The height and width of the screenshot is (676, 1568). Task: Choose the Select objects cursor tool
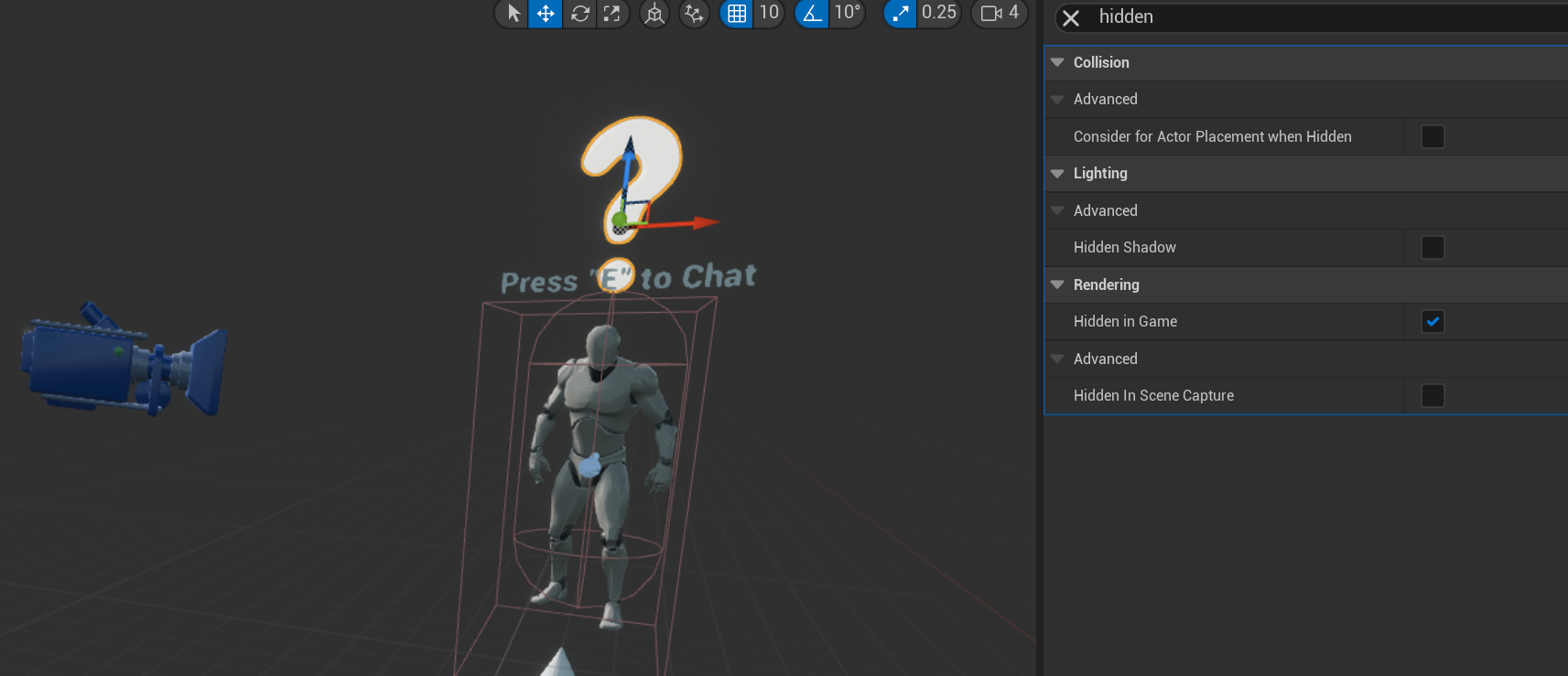[514, 13]
